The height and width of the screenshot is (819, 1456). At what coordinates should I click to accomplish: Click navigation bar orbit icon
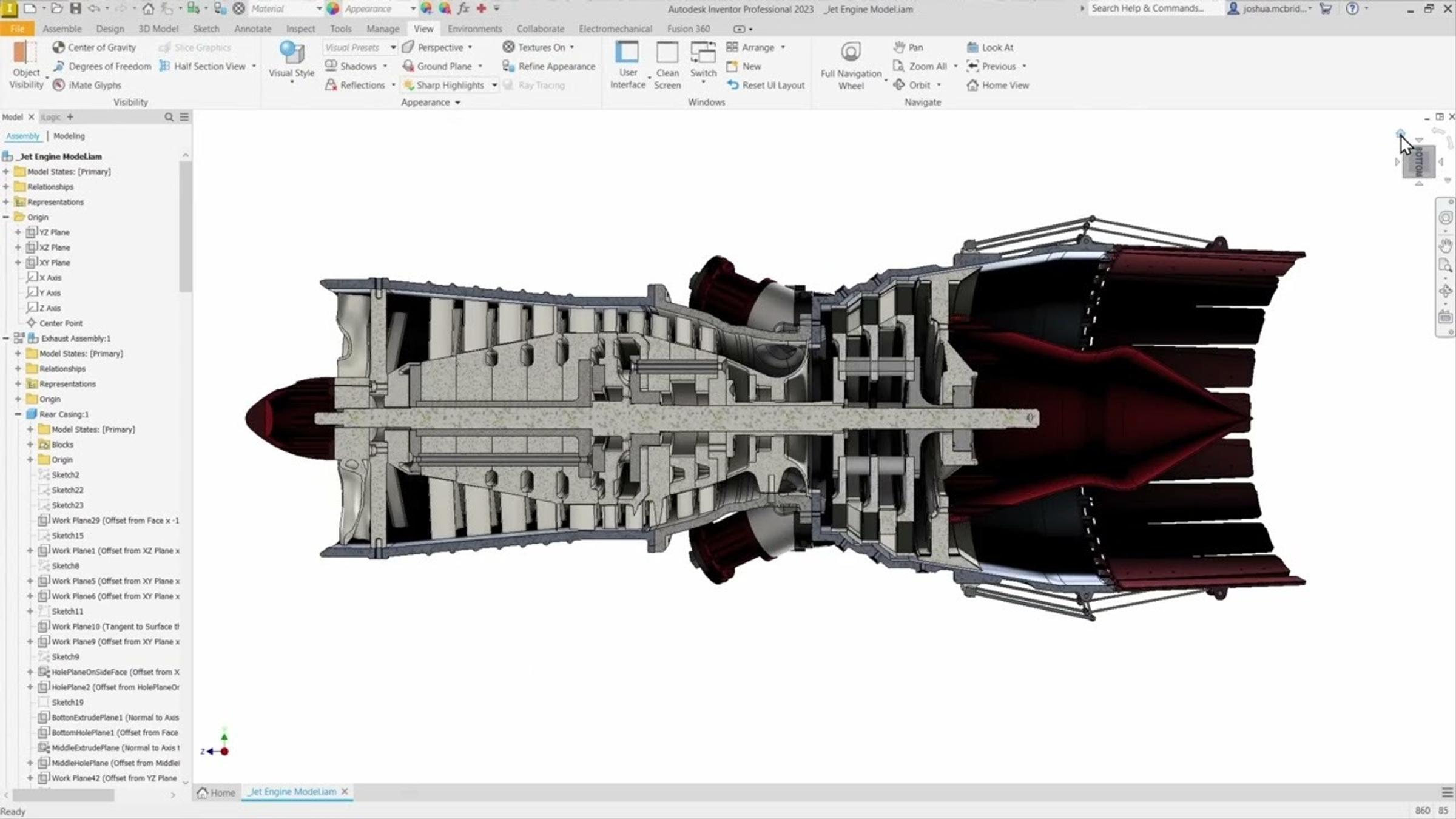1446,291
